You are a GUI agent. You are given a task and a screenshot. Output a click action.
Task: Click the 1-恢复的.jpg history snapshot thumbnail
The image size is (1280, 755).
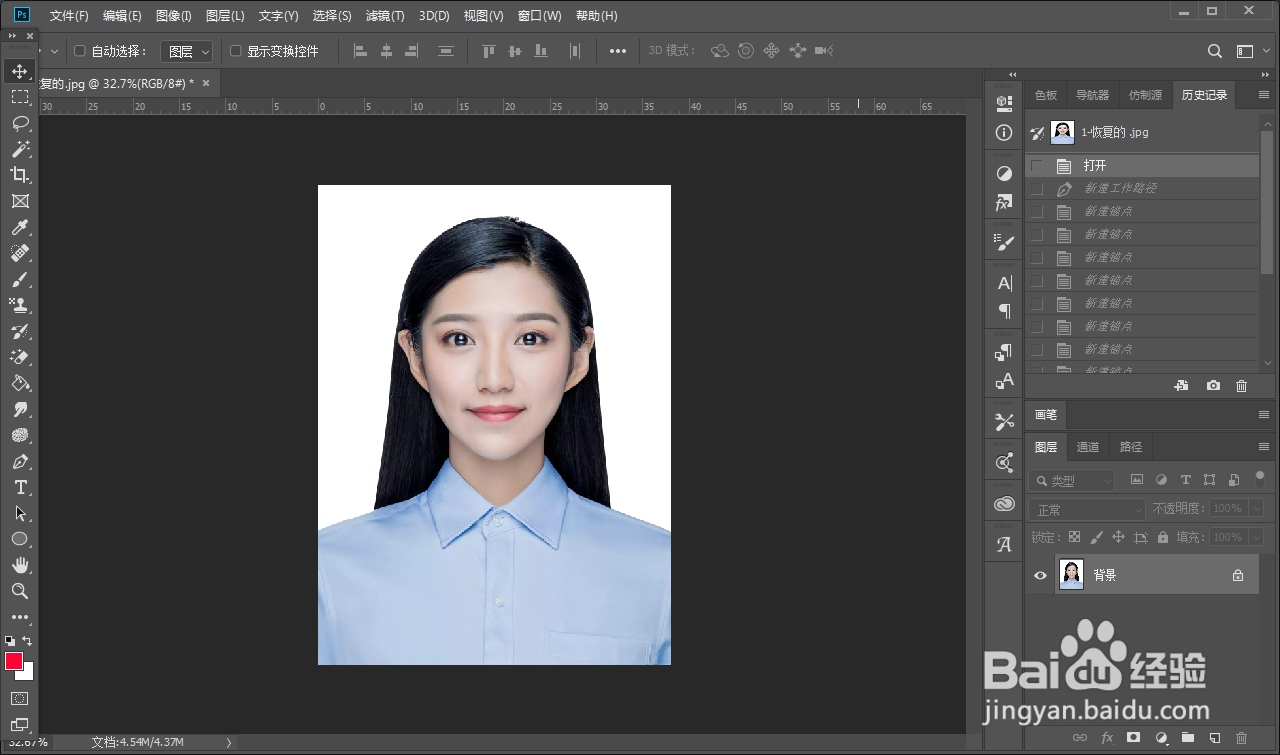click(x=1062, y=132)
